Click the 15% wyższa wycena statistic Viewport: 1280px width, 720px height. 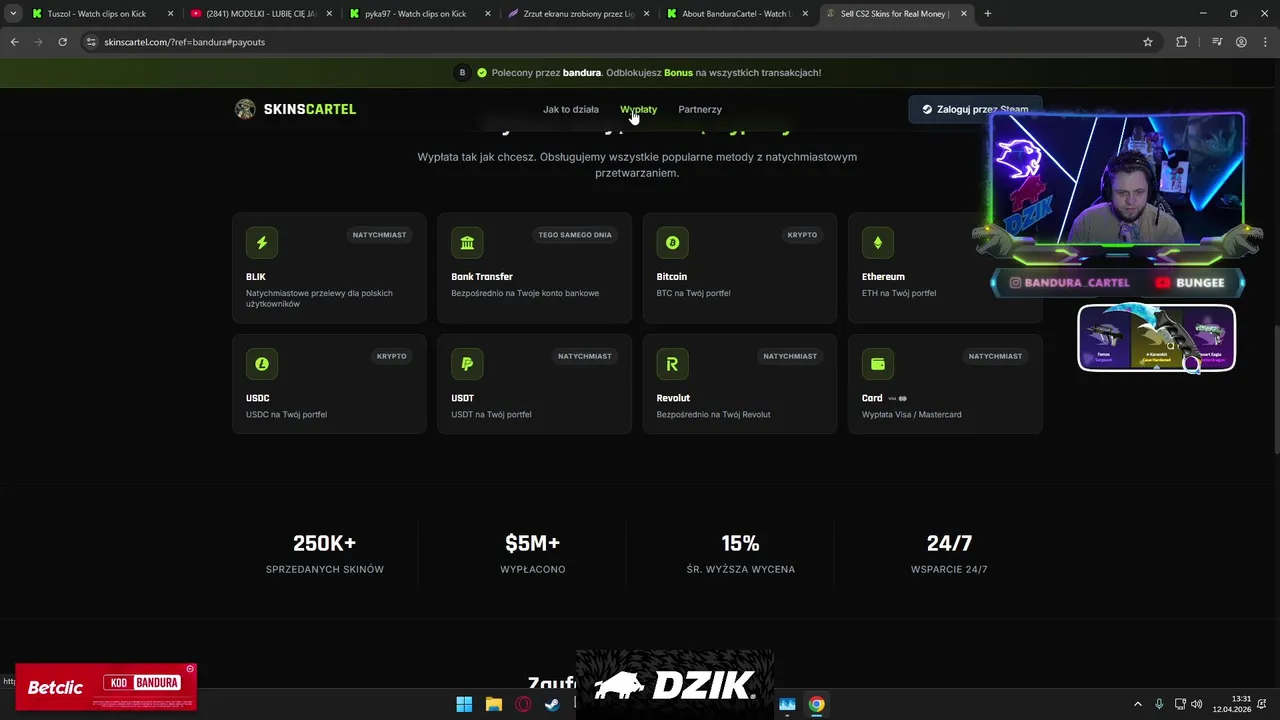740,553
